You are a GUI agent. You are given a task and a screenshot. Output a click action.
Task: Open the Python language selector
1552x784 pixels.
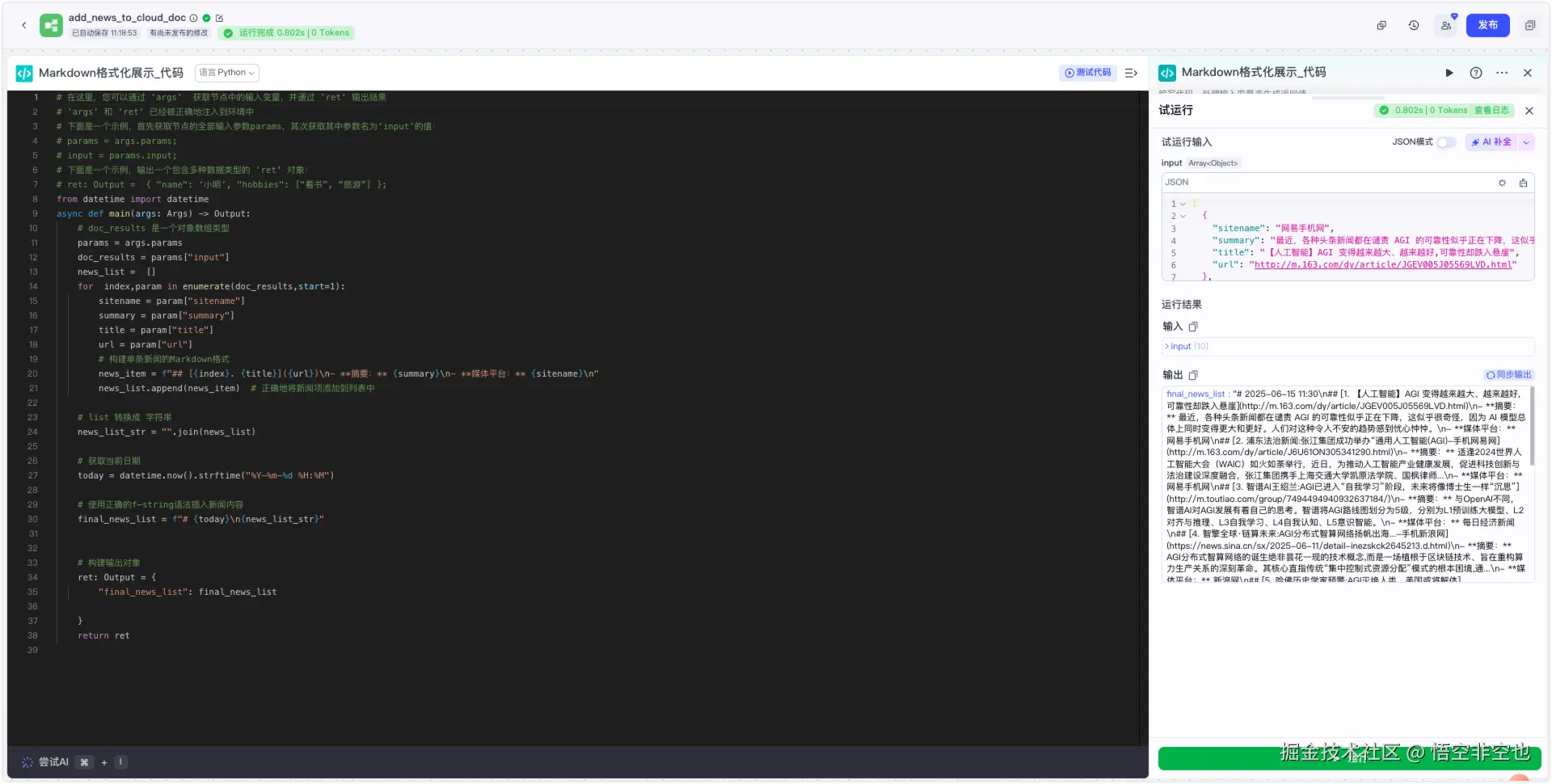click(227, 73)
